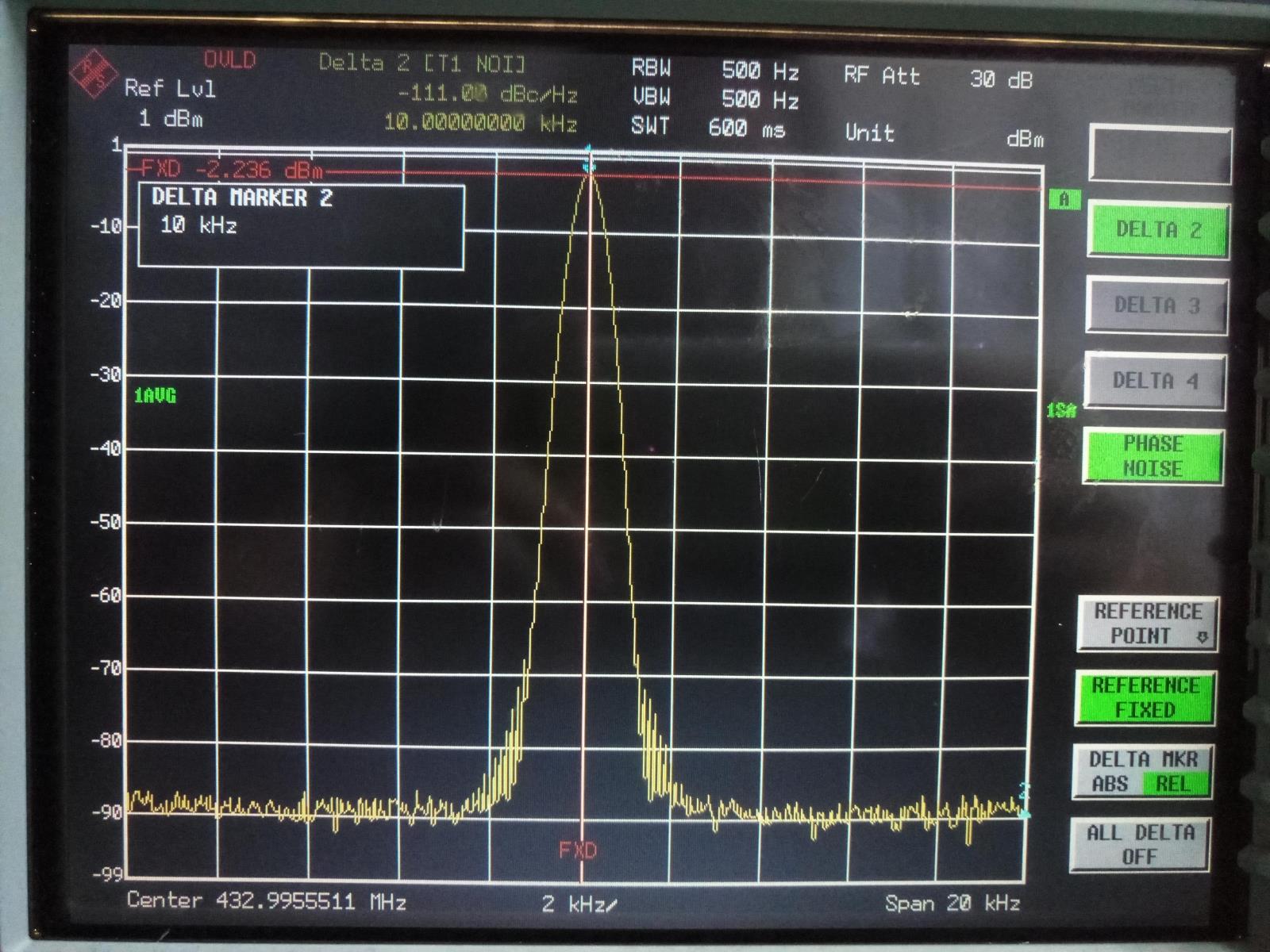The image size is (1270, 952).
Task: Click the 2 kHz/ division label
Action: tap(579, 904)
